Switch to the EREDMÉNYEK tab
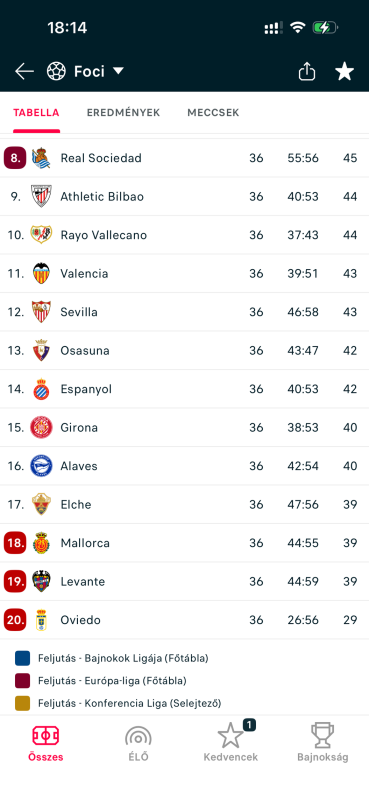The width and height of the screenshot is (369, 800). pos(124,113)
